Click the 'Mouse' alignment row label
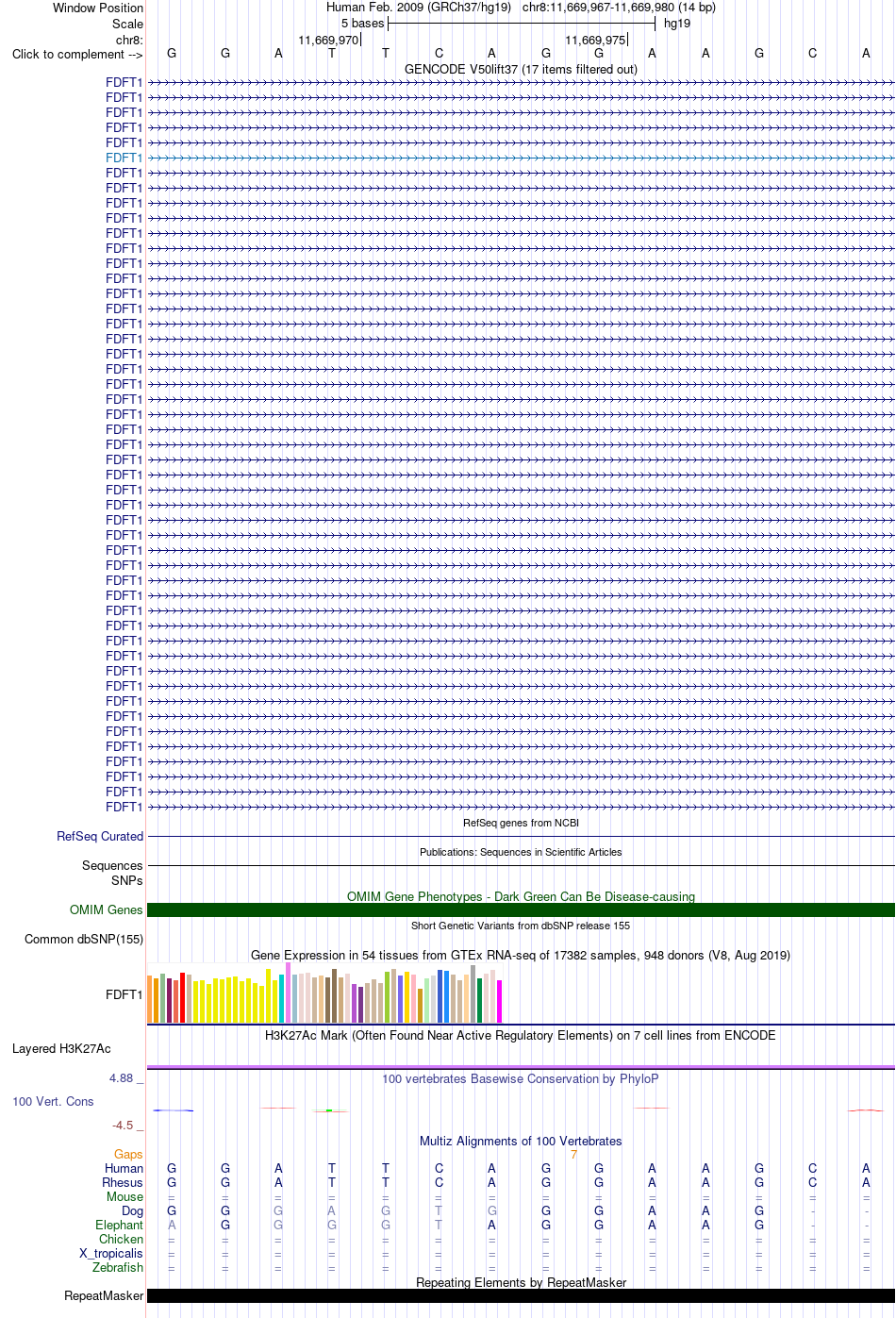 [124, 1197]
